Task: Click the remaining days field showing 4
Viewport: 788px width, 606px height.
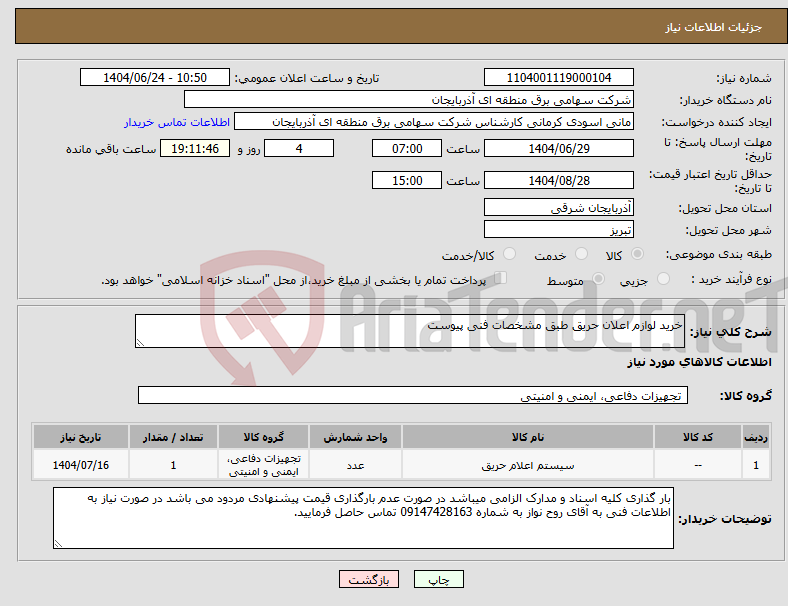Action: point(299,148)
